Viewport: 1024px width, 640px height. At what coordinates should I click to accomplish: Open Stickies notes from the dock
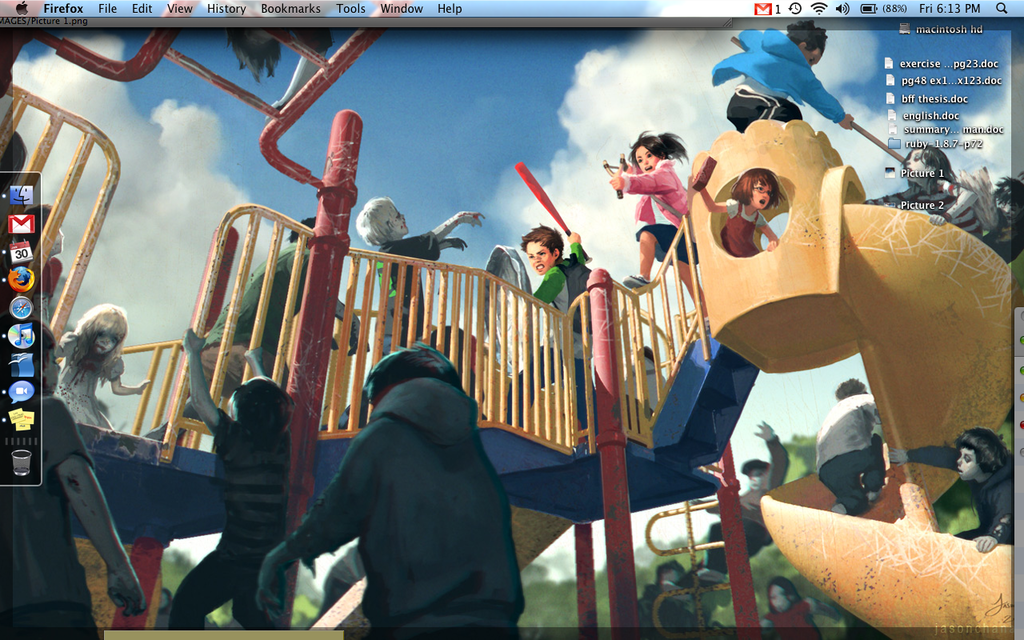(21, 419)
